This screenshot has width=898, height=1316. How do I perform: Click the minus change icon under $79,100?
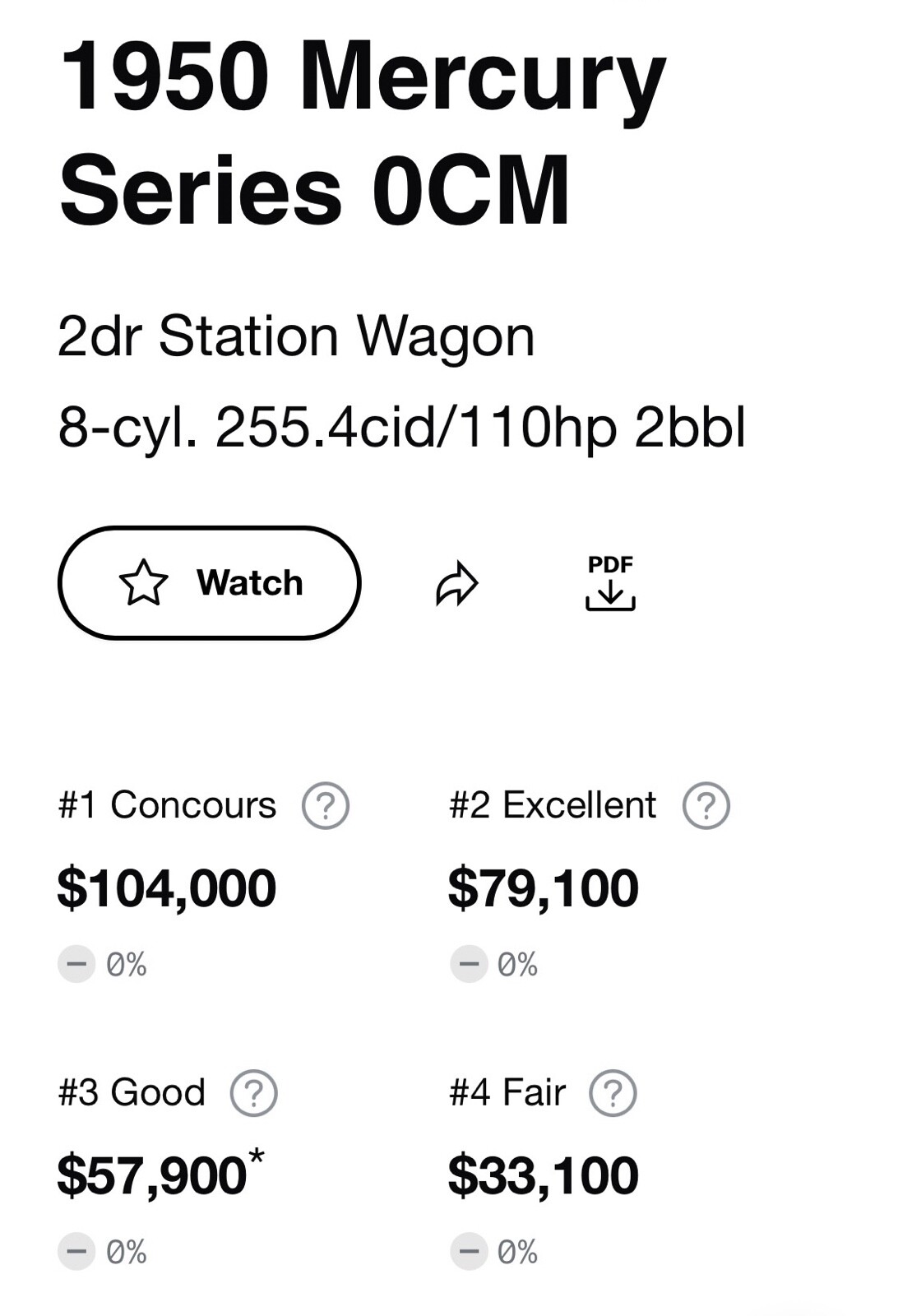pos(469,964)
